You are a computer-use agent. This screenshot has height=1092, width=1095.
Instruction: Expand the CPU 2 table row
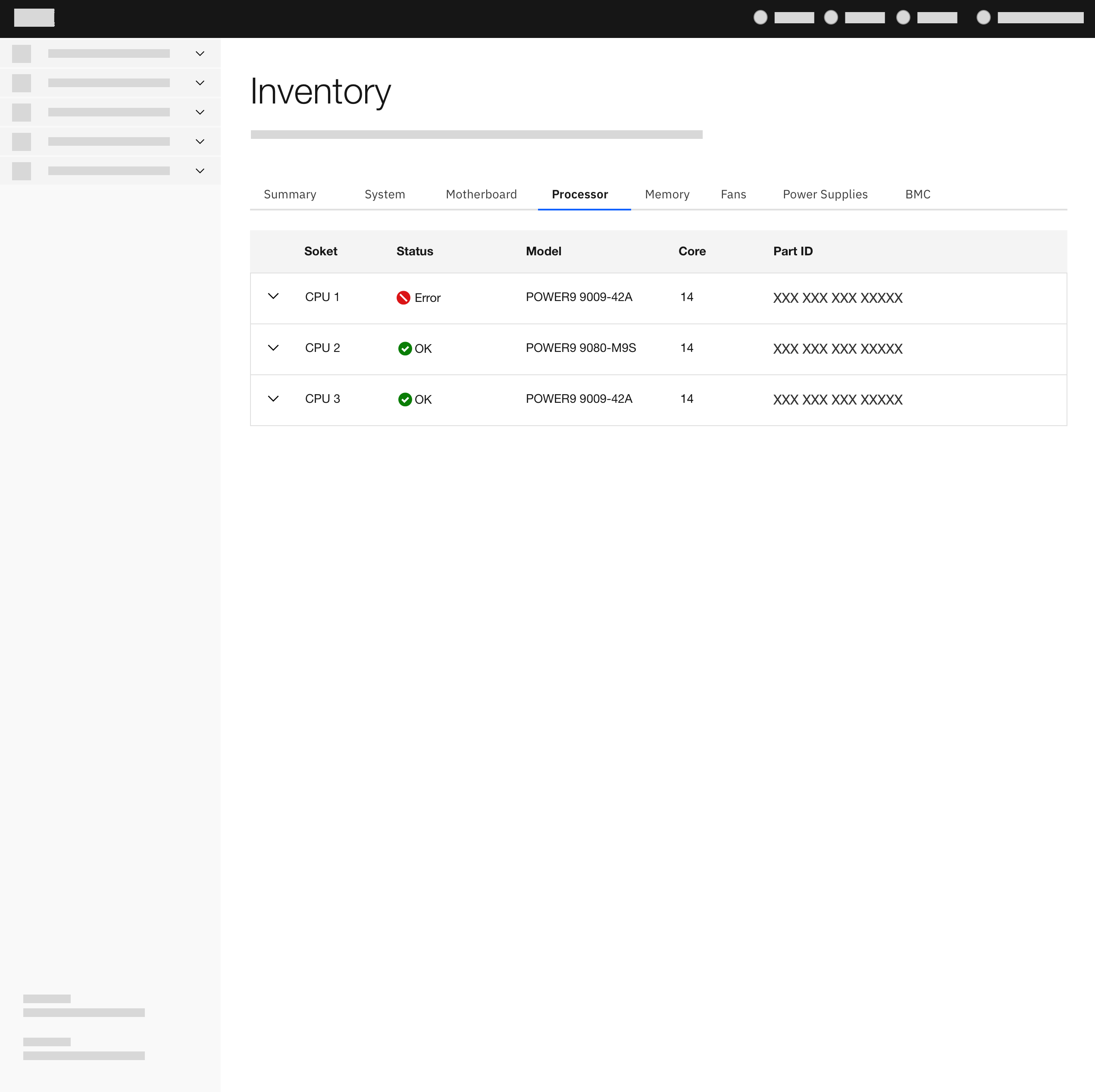click(274, 348)
